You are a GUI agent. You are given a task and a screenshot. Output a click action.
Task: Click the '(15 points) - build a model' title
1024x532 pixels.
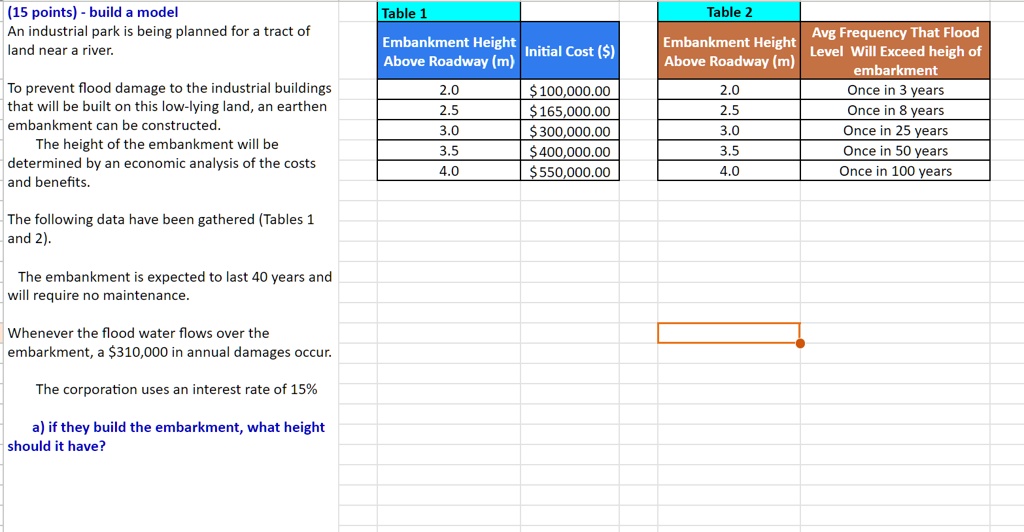tap(93, 12)
